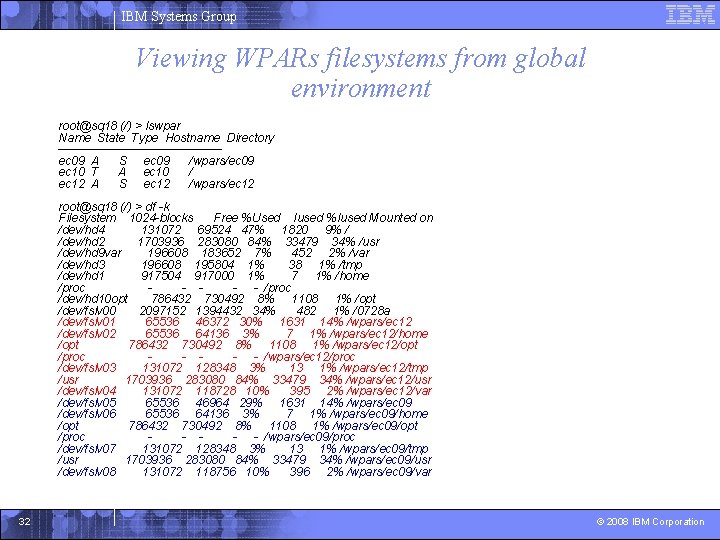This screenshot has height=540, width=720.
Task: Click the mount point "/wpars/ec09/usr"
Action: tap(389, 460)
